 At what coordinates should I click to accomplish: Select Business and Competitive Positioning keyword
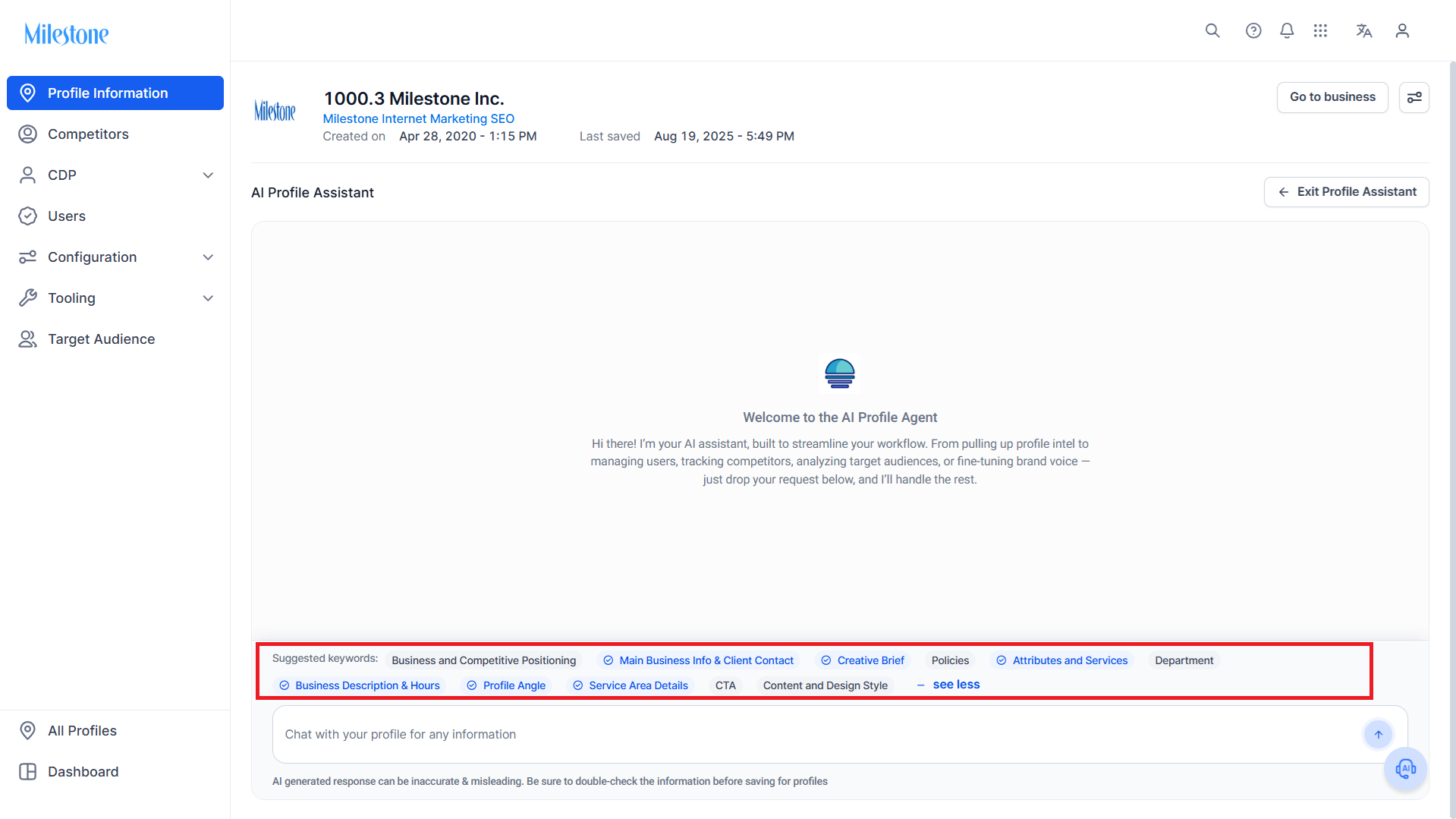[484, 660]
